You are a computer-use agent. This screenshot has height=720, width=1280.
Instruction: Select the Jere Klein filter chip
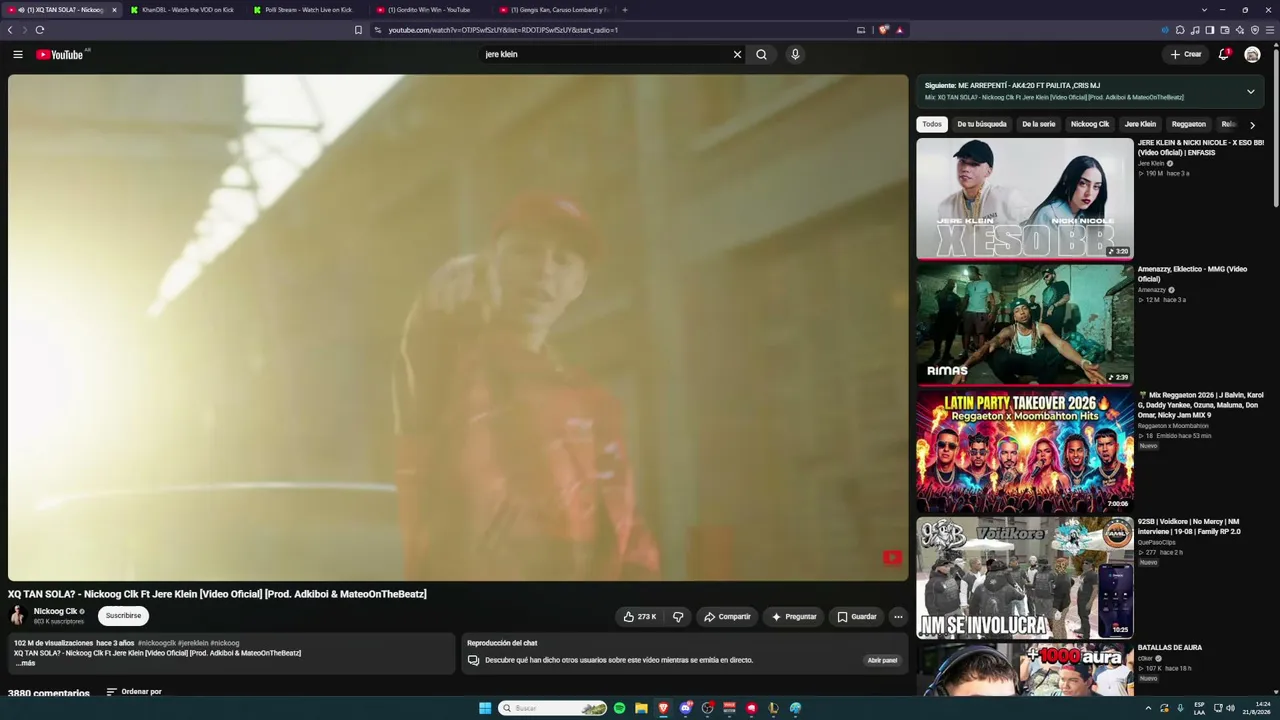[x=1140, y=124]
